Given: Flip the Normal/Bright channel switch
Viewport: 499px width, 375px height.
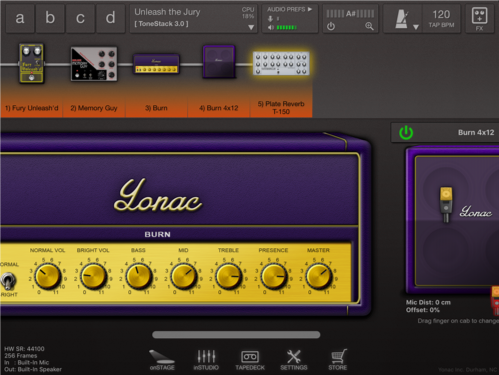Looking at the screenshot, I should point(7,281).
